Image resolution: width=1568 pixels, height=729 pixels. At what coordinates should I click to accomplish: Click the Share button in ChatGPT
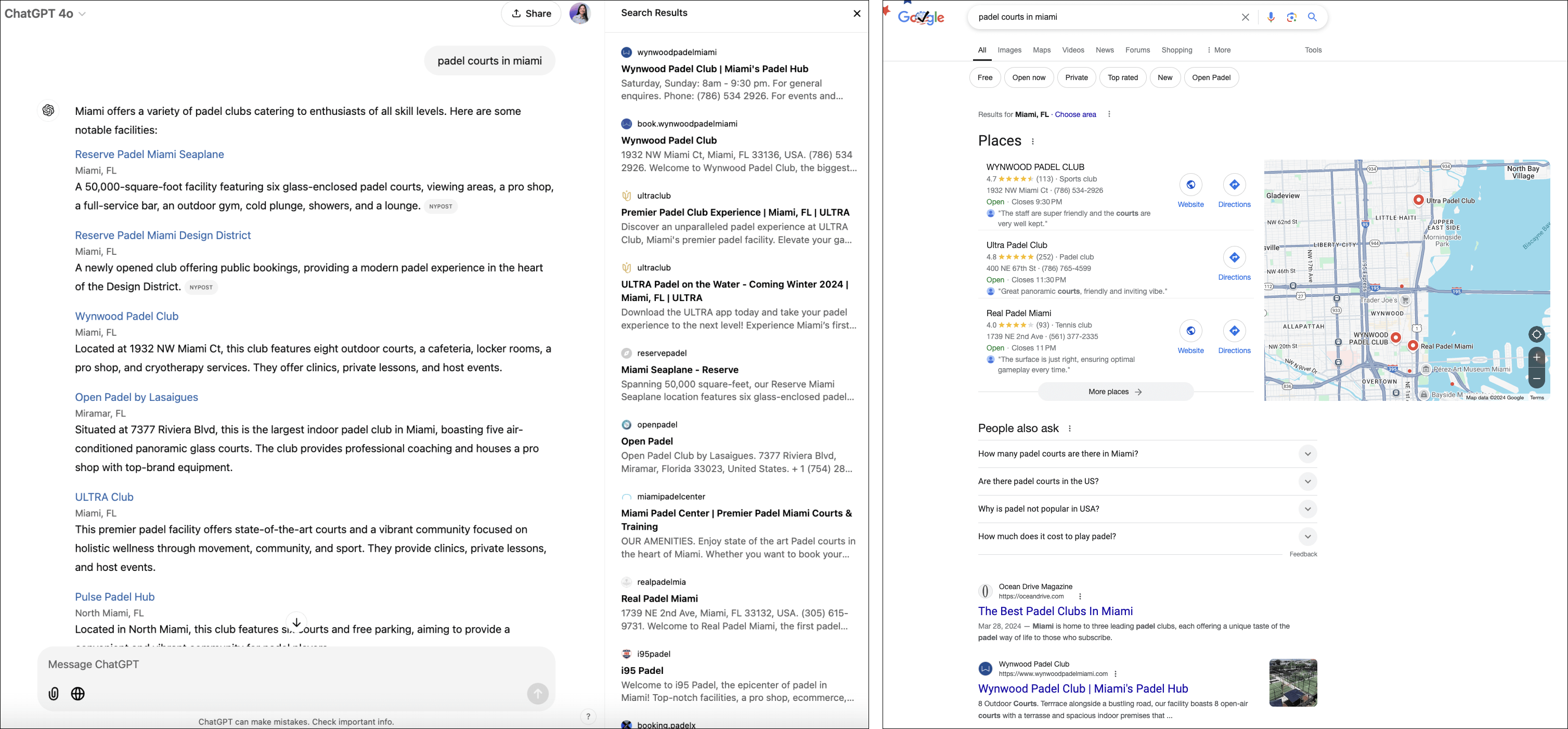coord(531,14)
